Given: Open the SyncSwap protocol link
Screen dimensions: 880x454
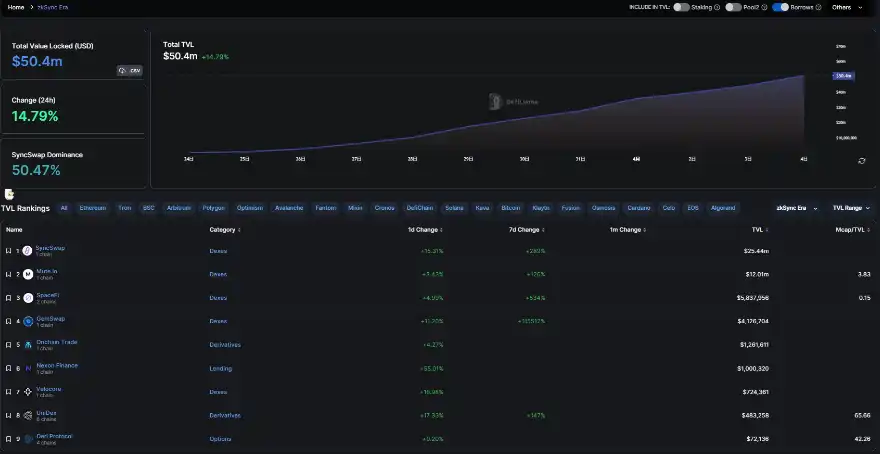Looking at the screenshot, I should (51, 248).
